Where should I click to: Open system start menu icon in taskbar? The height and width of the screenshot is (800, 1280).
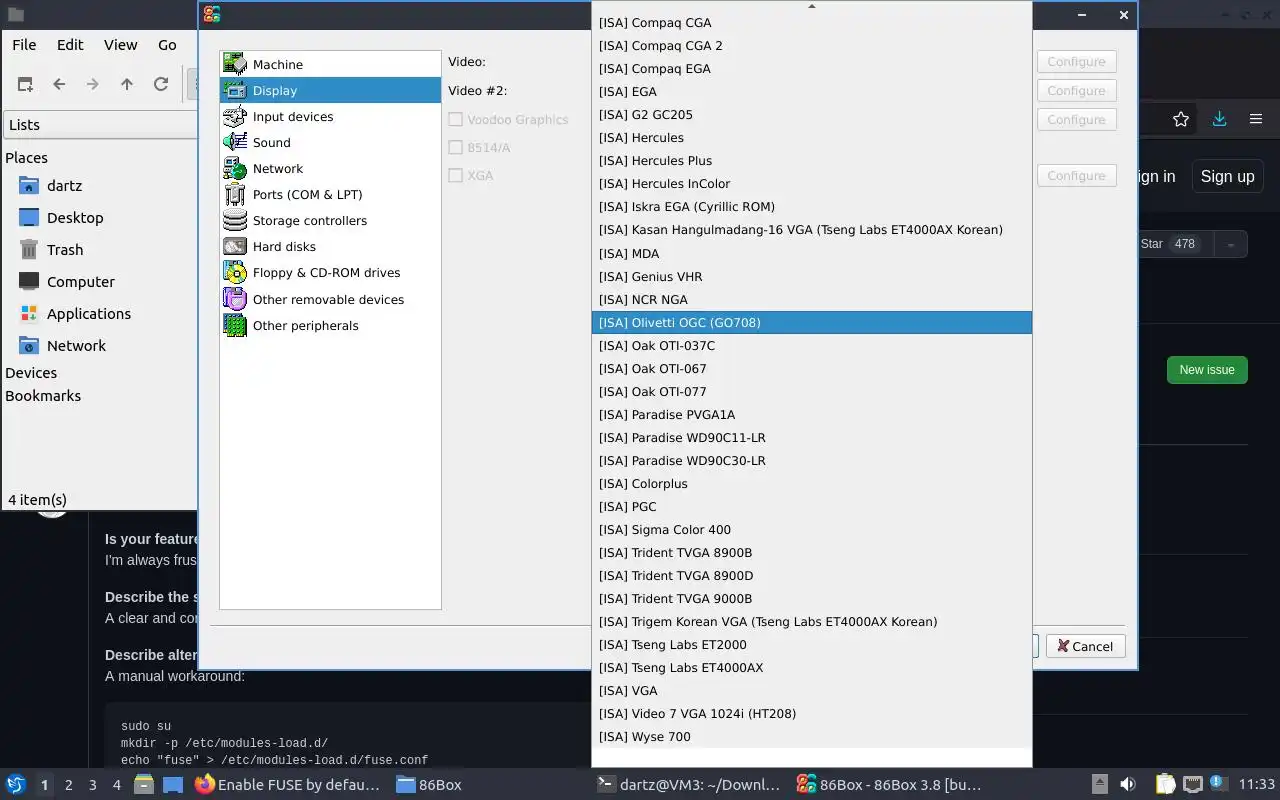pyautogui.click(x=16, y=784)
